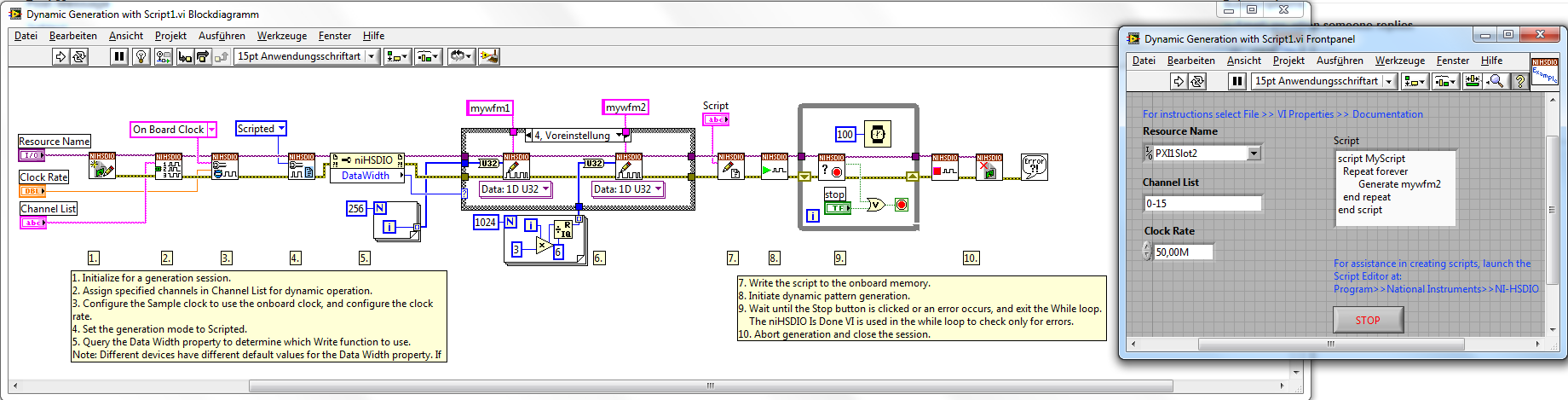Select first niHSDIO Write Named Waveform node
Screen dimensions: 1568x400
(x=516, y=165)
